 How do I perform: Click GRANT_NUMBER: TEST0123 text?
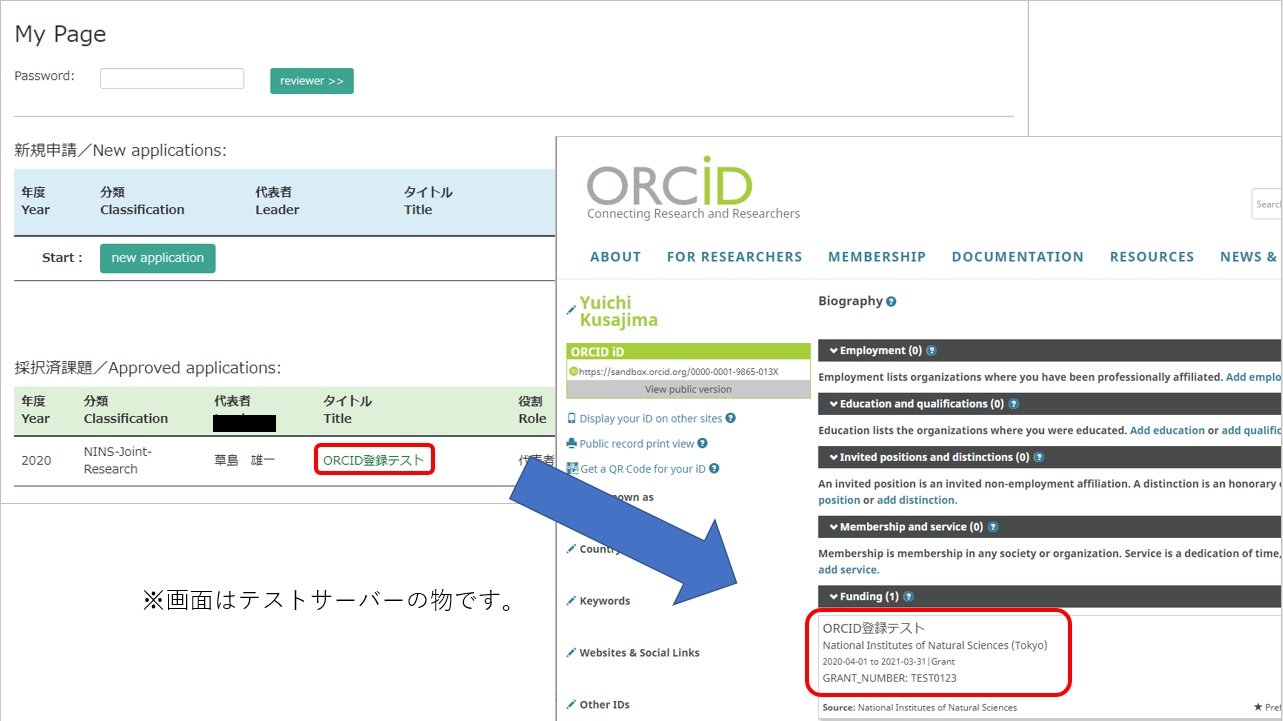[889, 678]
